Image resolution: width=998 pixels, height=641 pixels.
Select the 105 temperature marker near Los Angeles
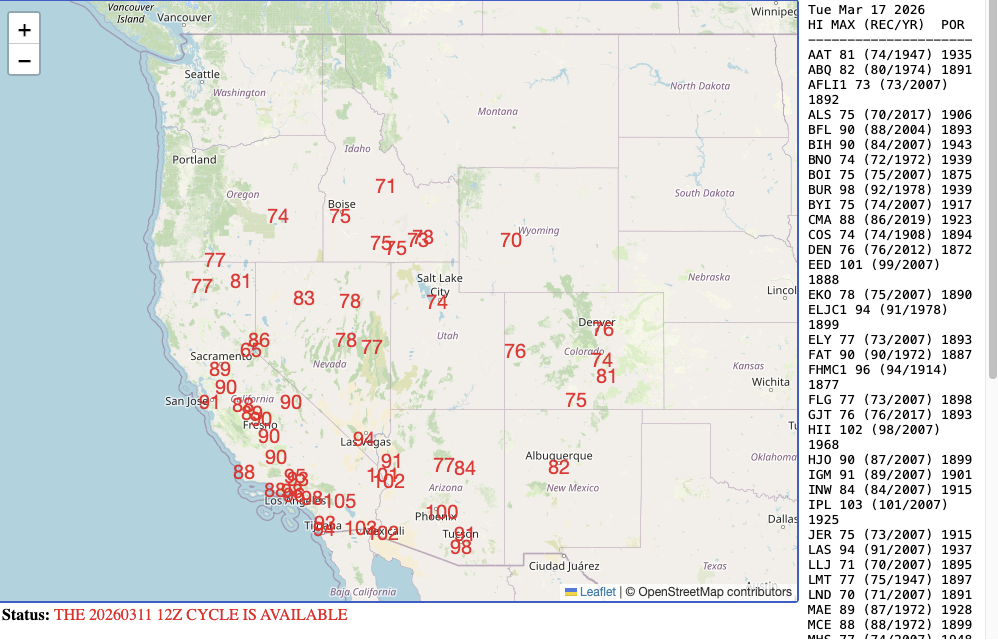tap(341, 500)
